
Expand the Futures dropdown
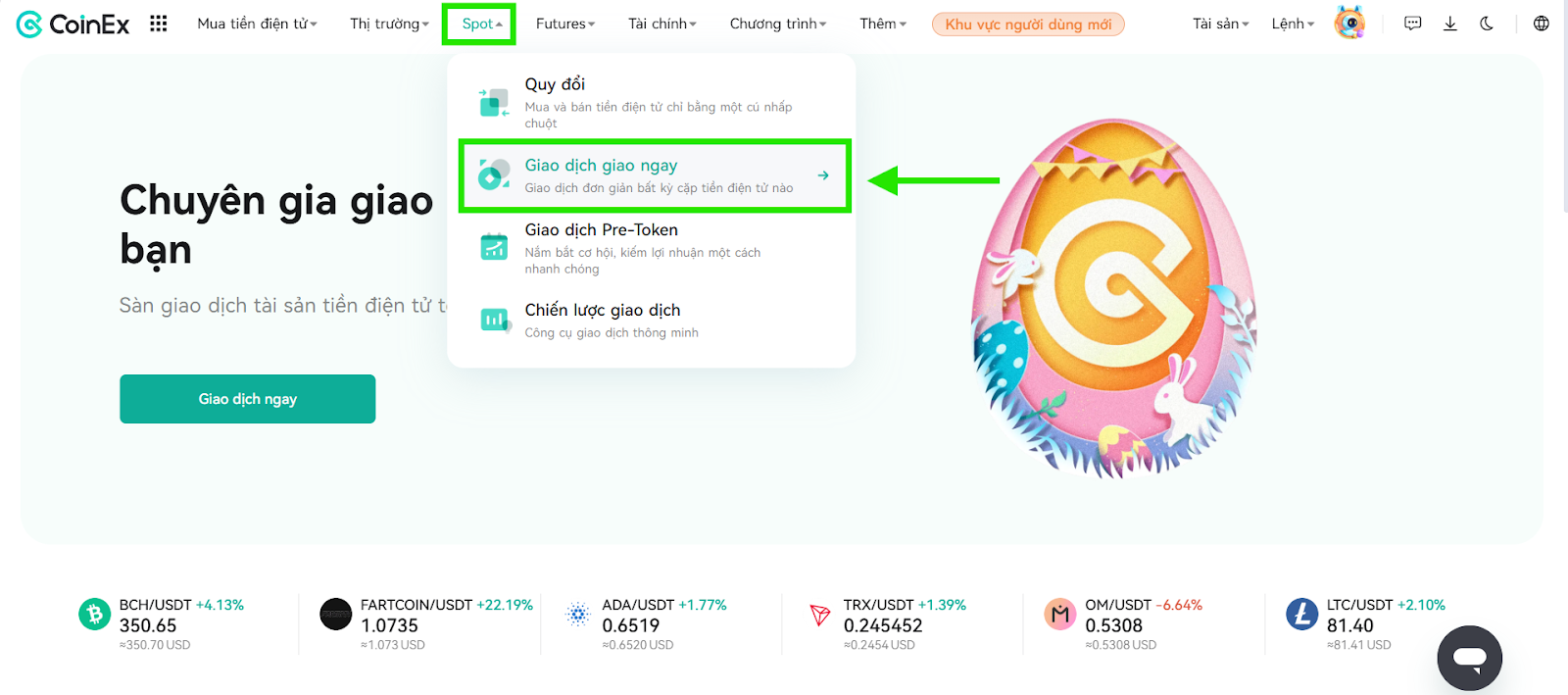tap(565, 24)
